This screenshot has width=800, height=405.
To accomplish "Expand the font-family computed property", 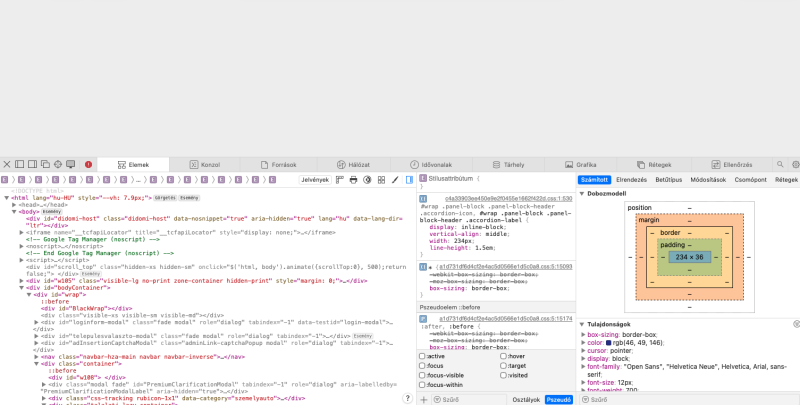I will pyautogui.click(x=583, y=367).
